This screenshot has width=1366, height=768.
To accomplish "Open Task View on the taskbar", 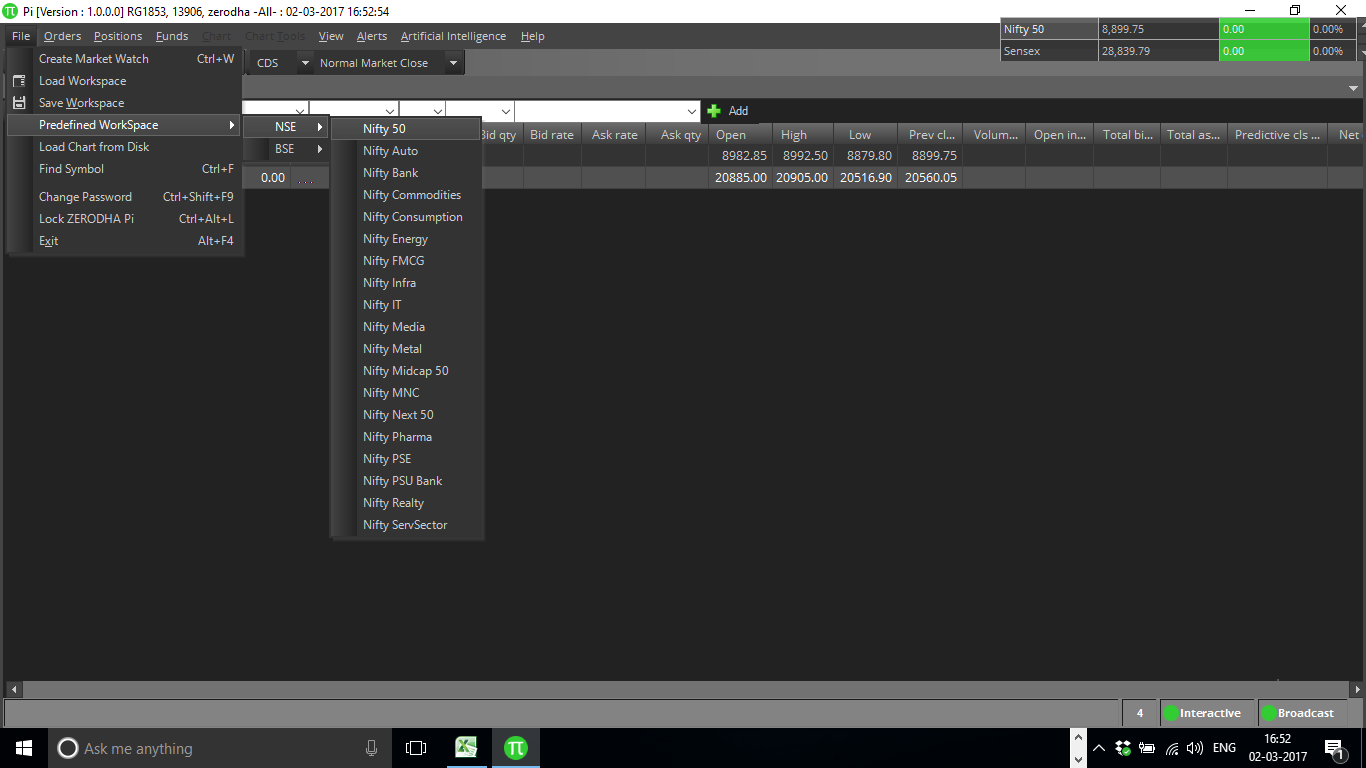I will point(416,747).
